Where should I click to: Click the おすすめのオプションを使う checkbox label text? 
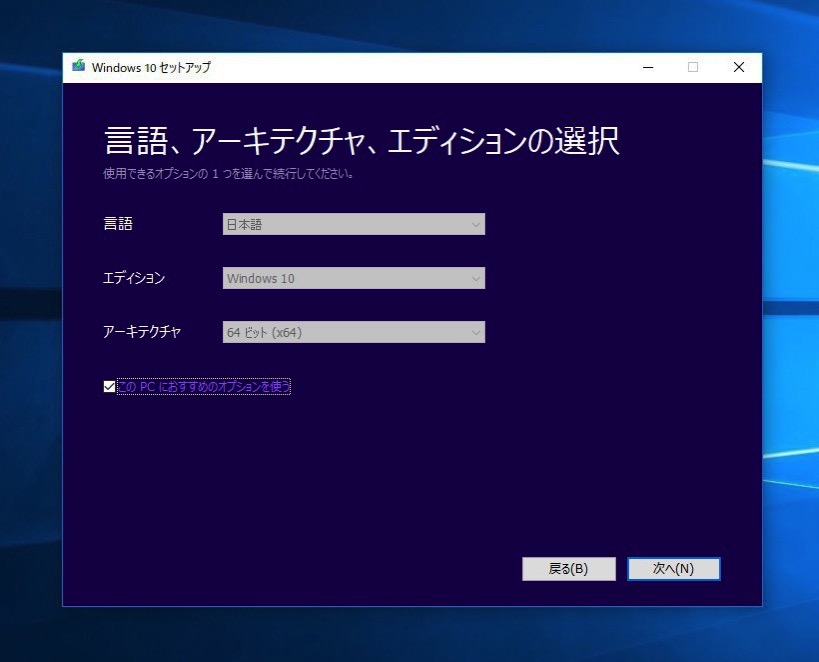coord(204,387)
